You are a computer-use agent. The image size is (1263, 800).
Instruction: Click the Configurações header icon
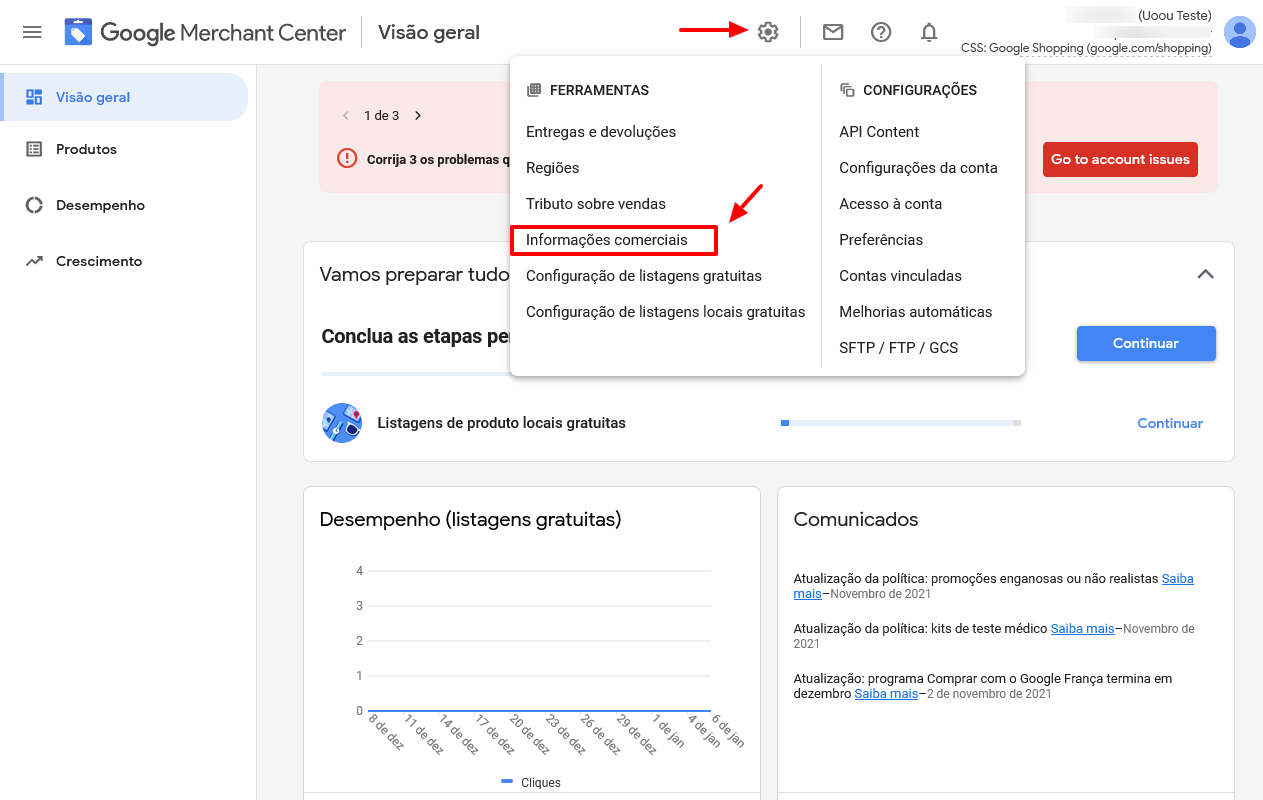click(848, 90)
